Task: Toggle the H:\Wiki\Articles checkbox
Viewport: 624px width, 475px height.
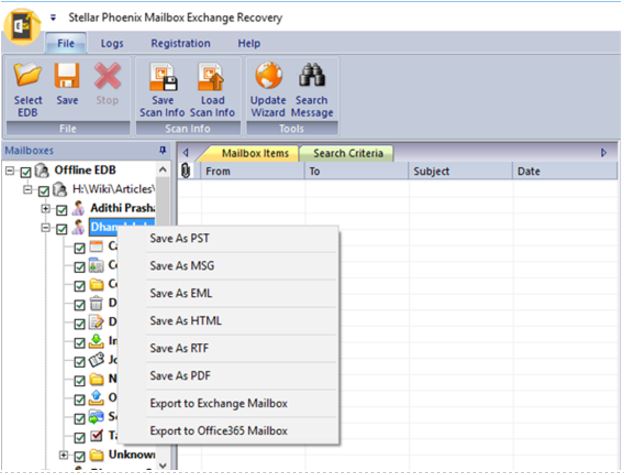Action: point(43,191)
